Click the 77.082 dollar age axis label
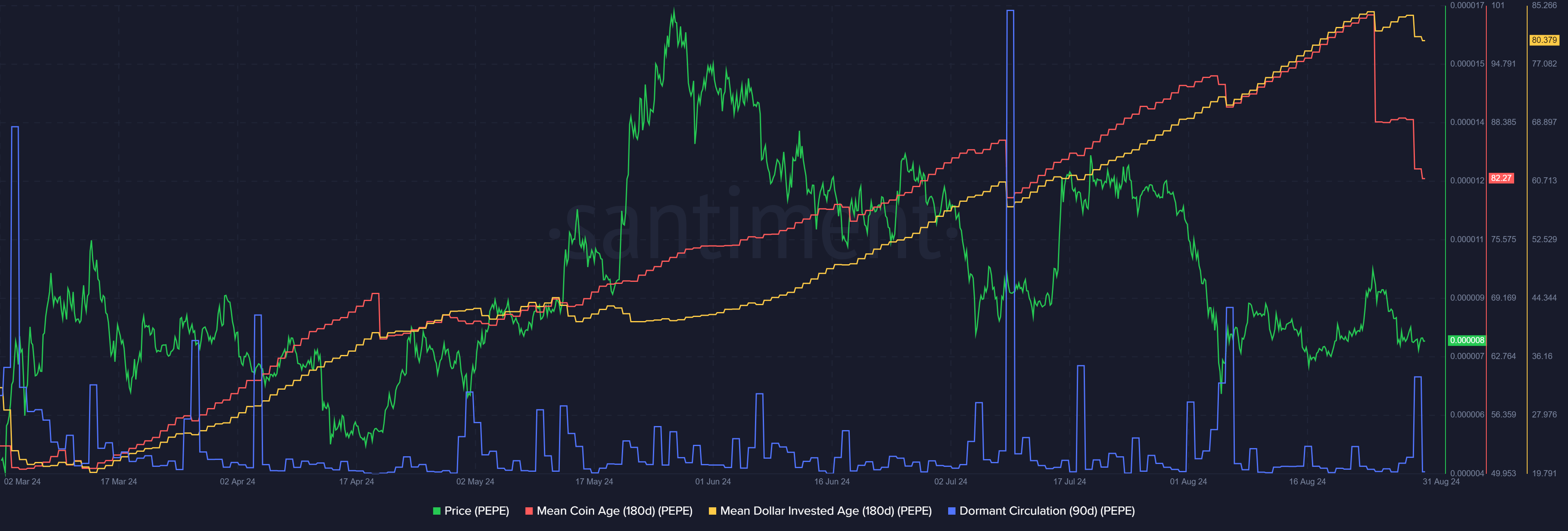The image size is (1568, 531). (1544, 64)
